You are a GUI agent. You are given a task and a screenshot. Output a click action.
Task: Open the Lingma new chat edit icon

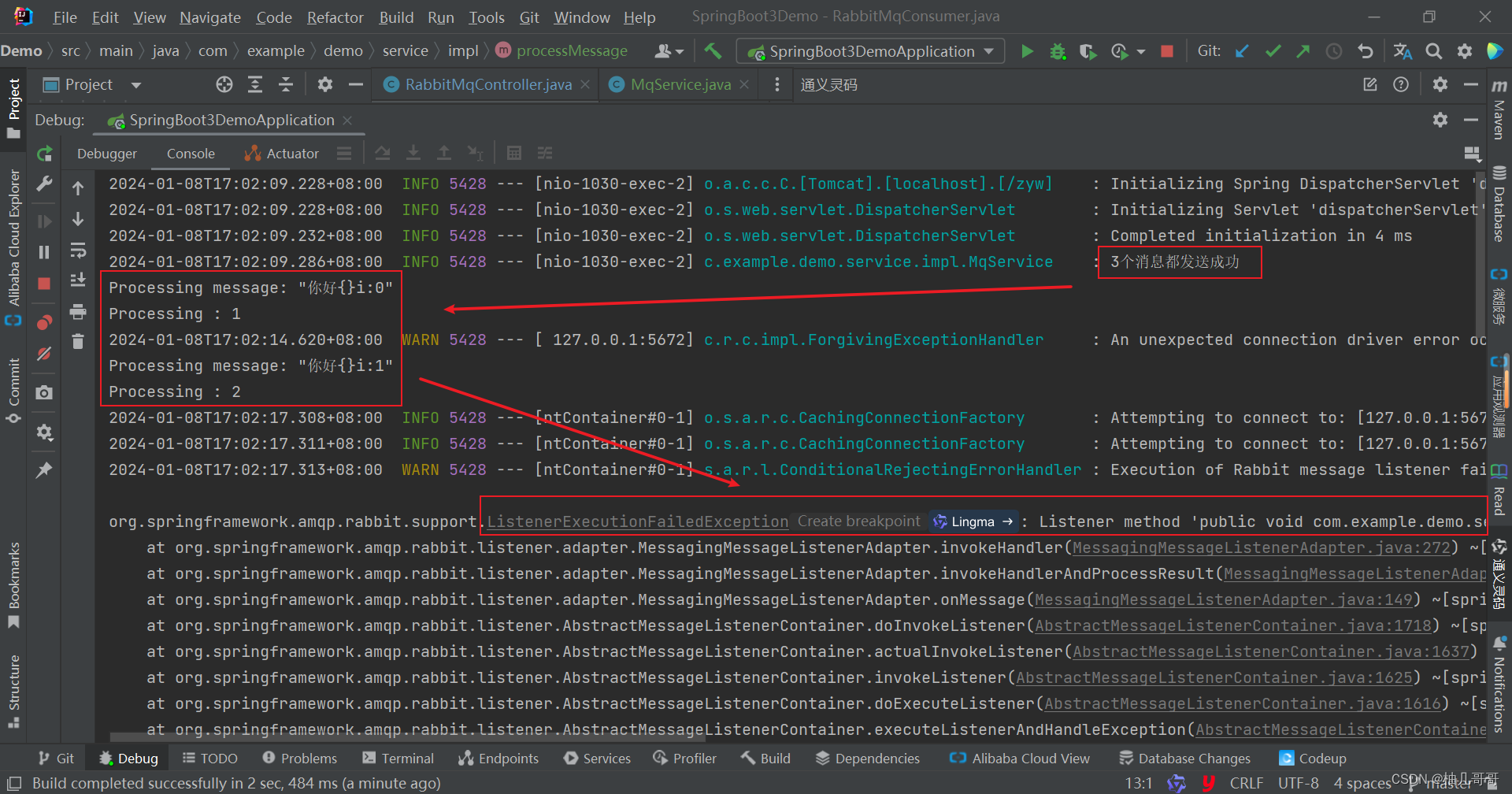[x=1370, y=84]
